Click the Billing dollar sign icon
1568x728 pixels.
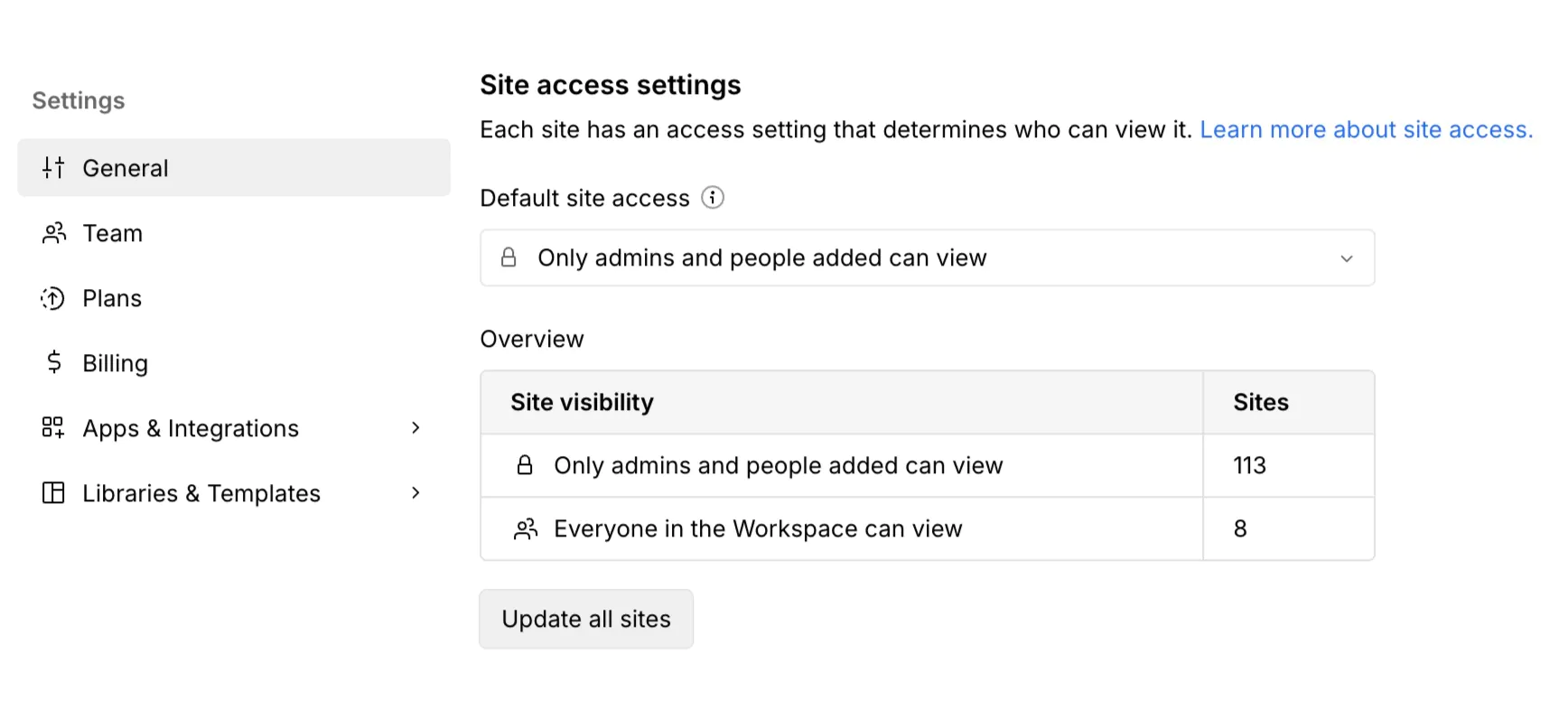54,363
